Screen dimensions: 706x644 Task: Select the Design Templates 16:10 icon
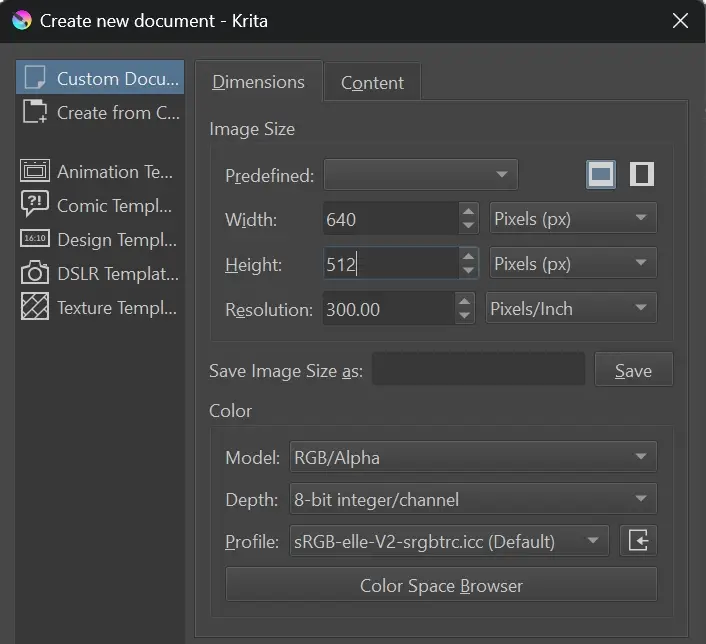pyautogui.click(x=35, y=238)
